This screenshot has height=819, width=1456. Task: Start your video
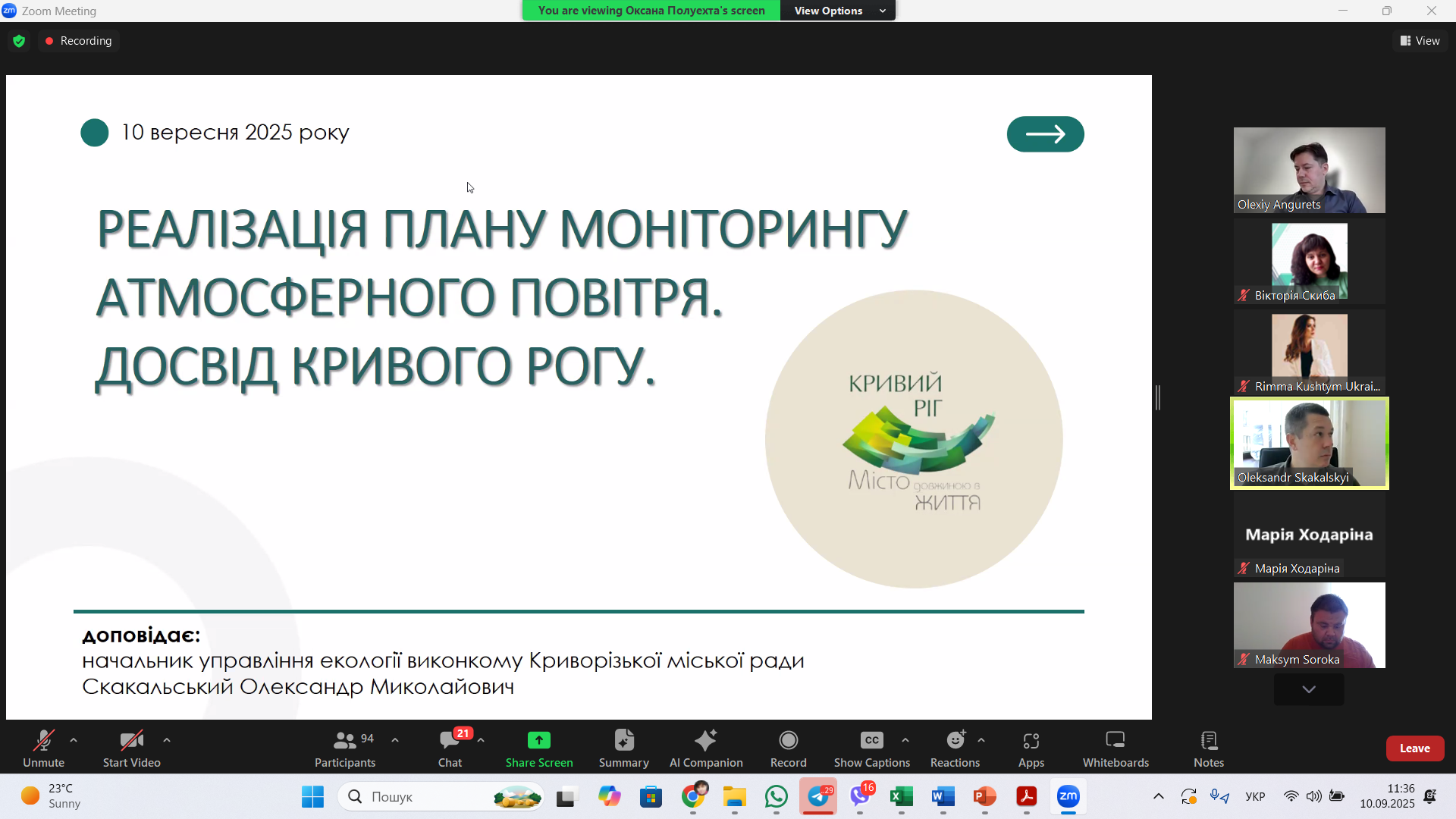click(x=130, y=747)
